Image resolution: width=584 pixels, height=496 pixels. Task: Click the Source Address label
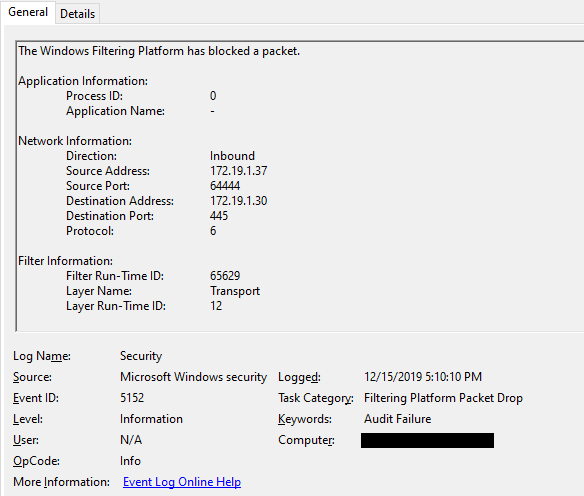(108, 171)
